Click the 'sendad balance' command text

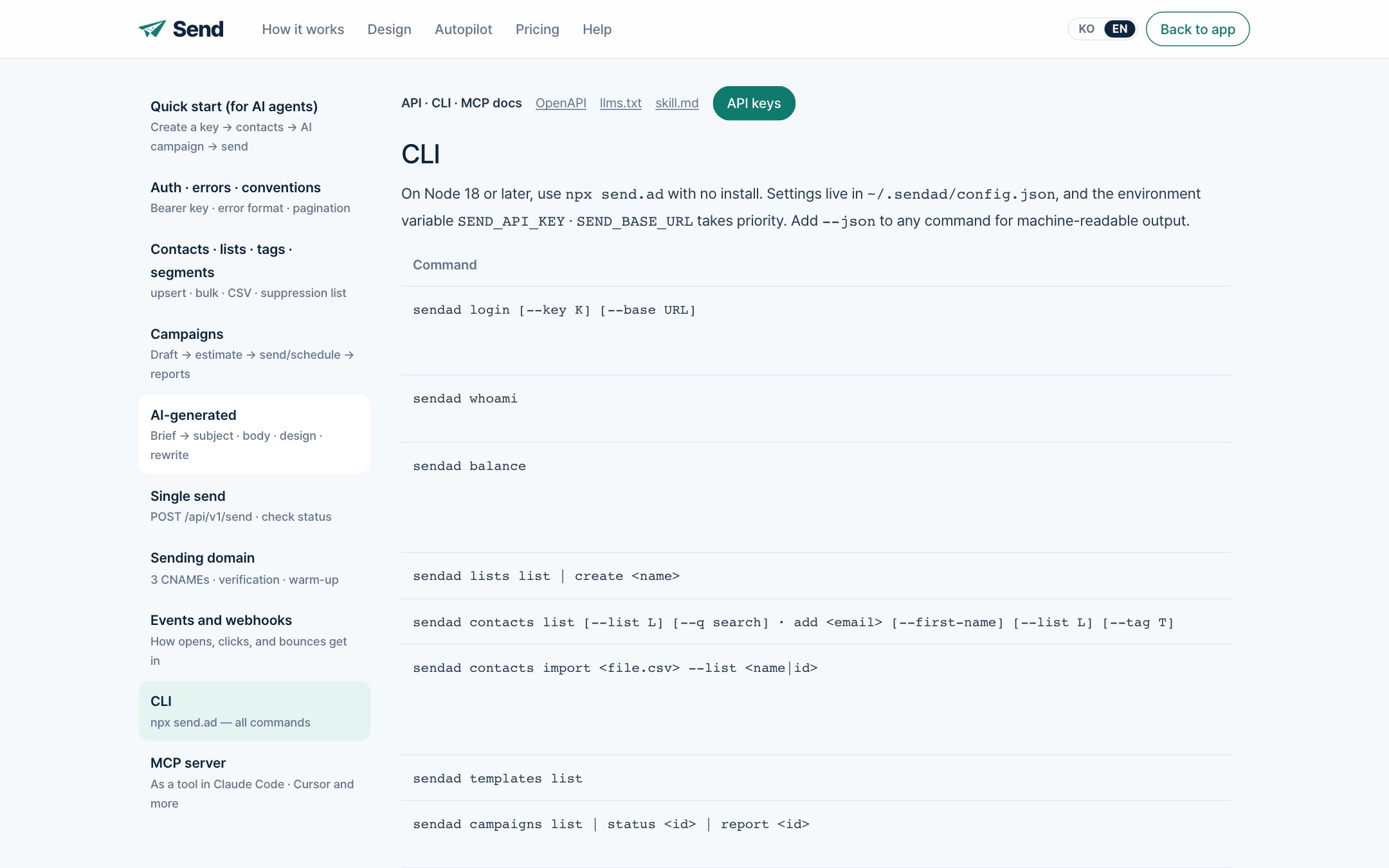pyautogui.click(x=469, y=466)
